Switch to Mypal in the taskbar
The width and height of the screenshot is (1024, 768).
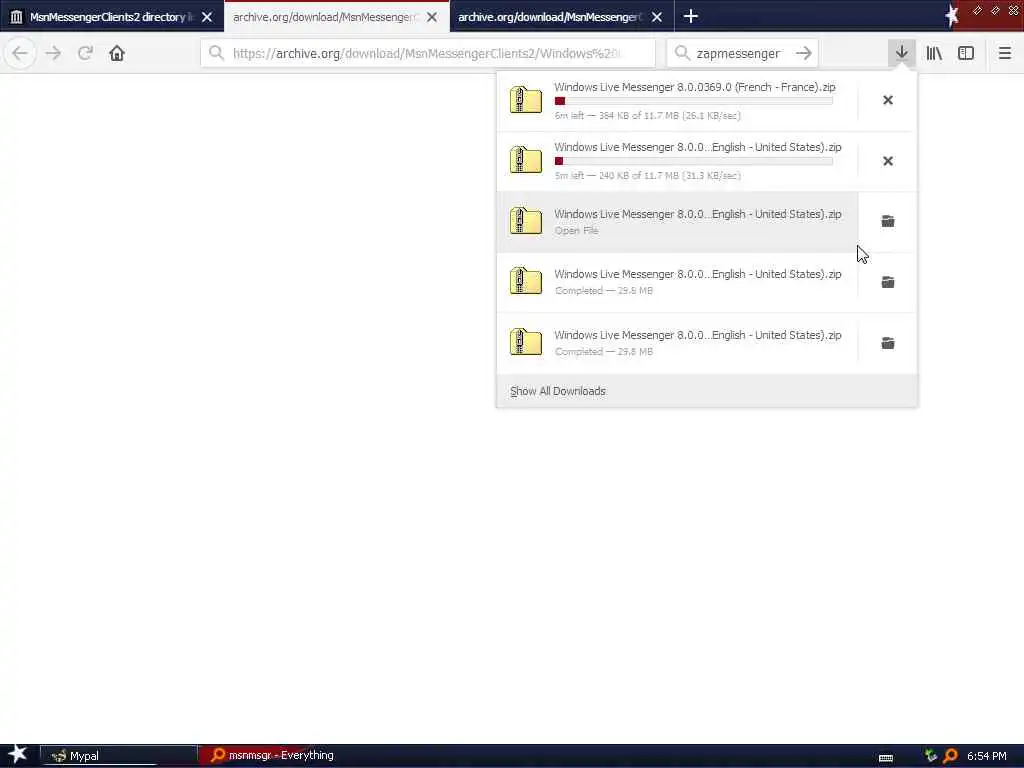click(x=119, y=756)
